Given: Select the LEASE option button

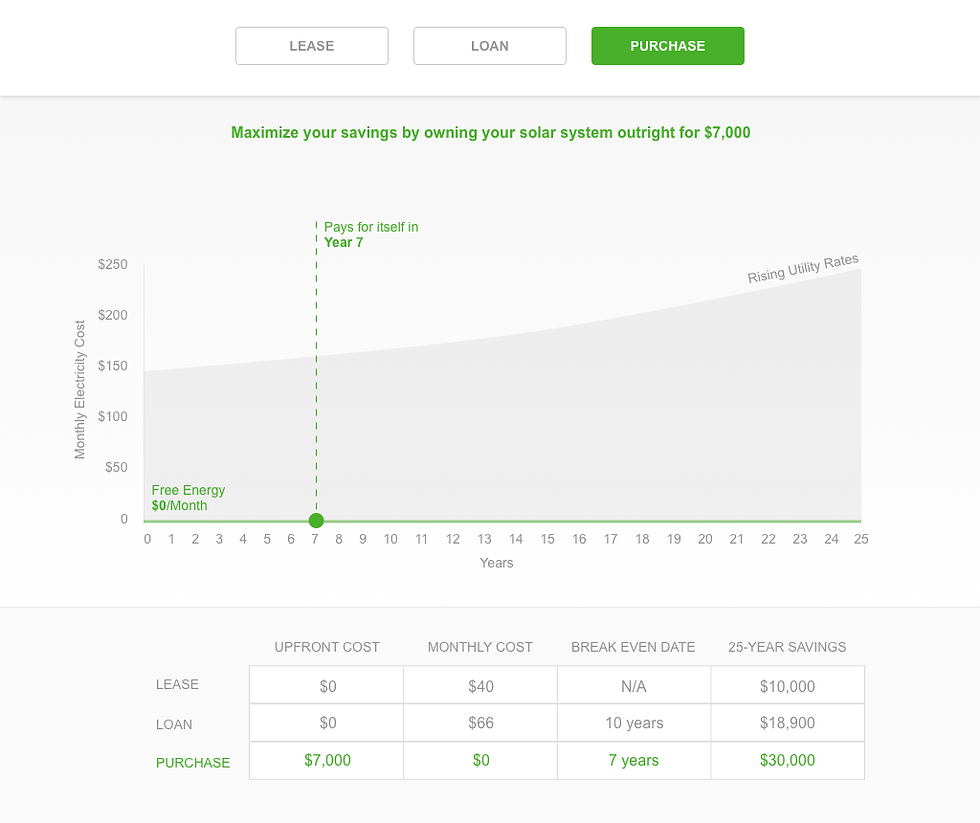Looking at the screenshot, I should coord(311,46).
